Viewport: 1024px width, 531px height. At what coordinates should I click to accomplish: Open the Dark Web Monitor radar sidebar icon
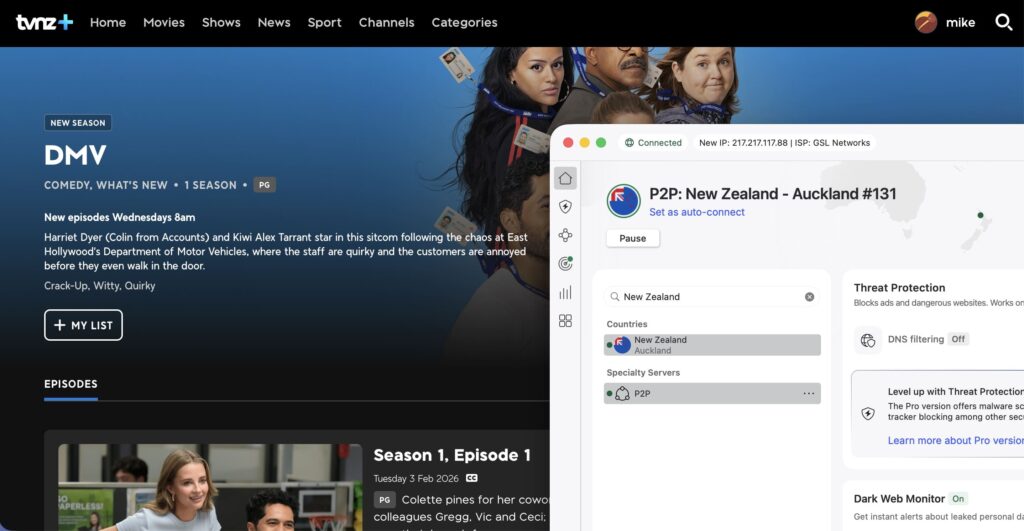click(566, 263)
